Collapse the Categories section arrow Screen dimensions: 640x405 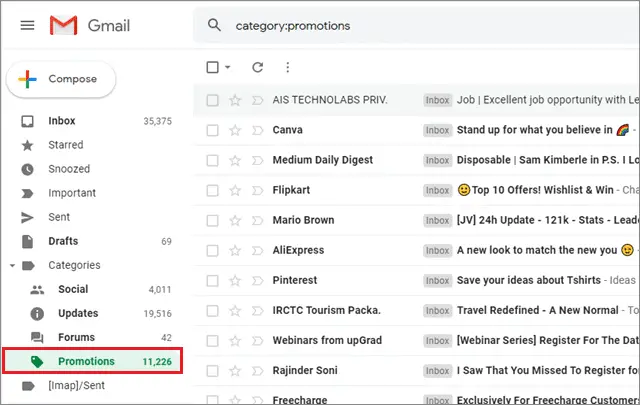12,266
